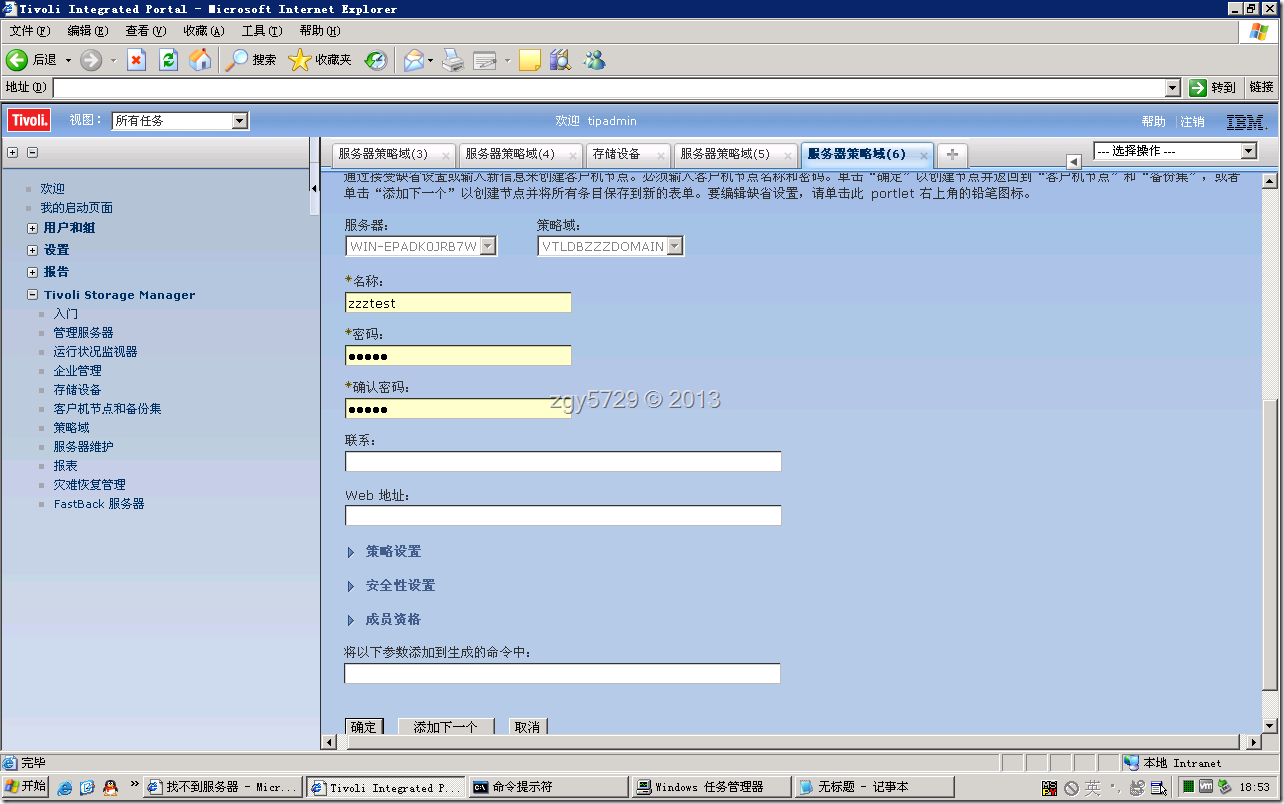
Task: Click the QQ penguin quick launch icon
Action: pos(110,787)
